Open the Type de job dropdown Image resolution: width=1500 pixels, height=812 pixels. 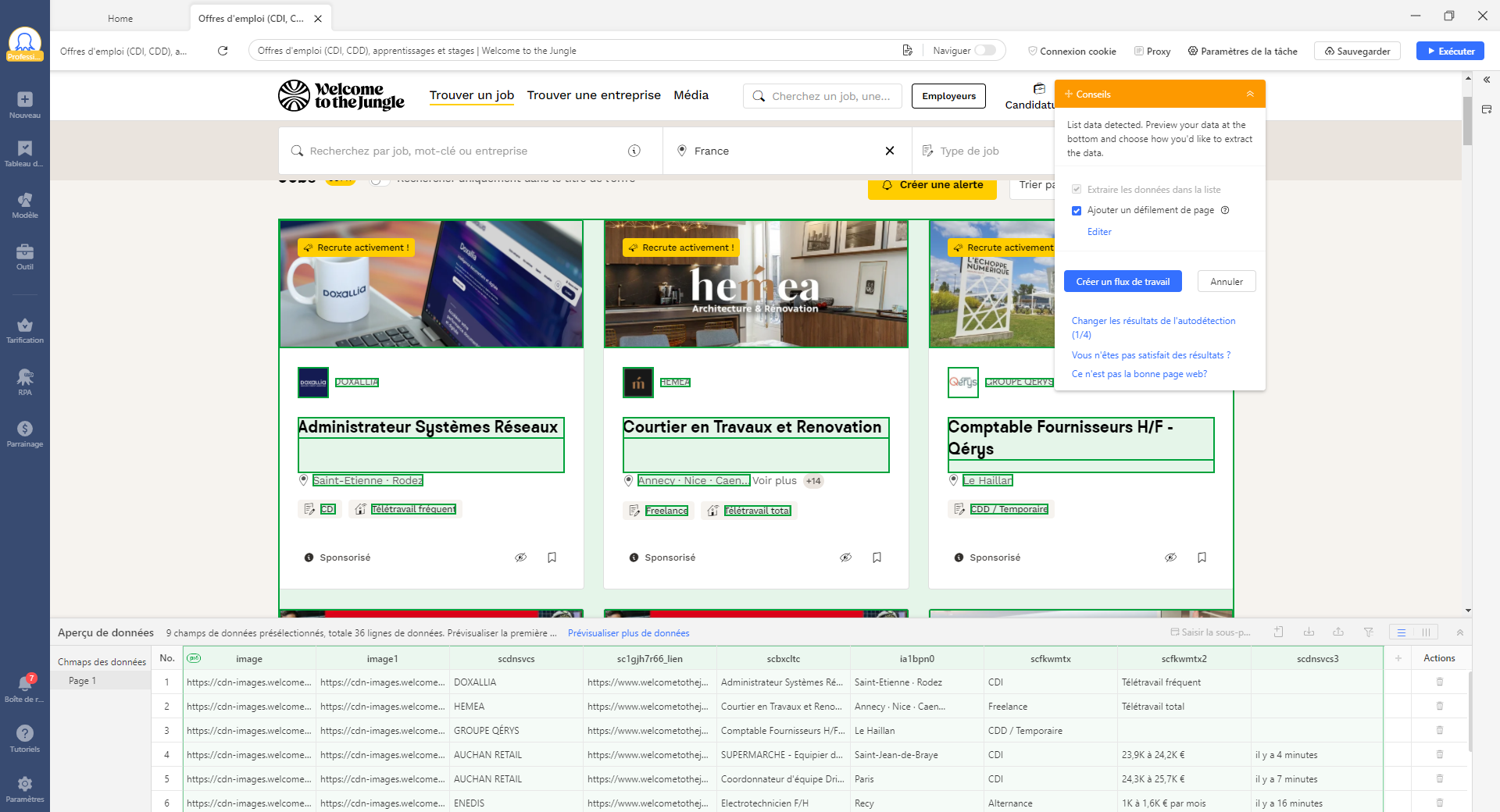[x=984, y=151]
